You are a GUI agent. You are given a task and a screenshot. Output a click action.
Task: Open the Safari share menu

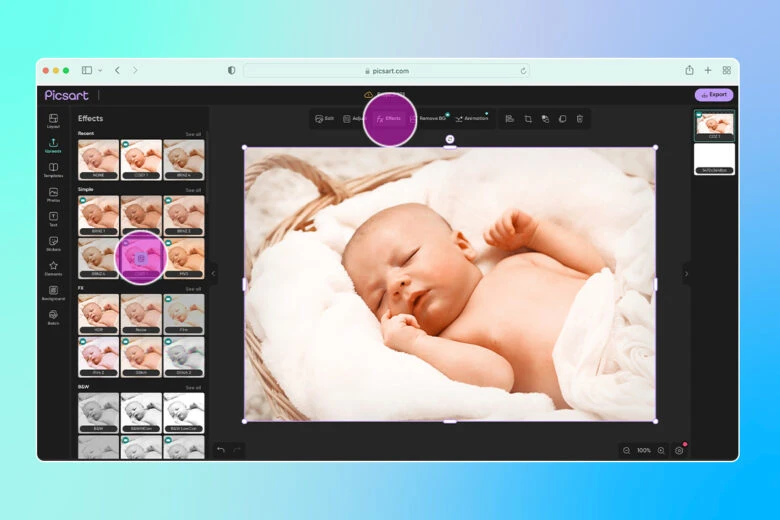689,70
